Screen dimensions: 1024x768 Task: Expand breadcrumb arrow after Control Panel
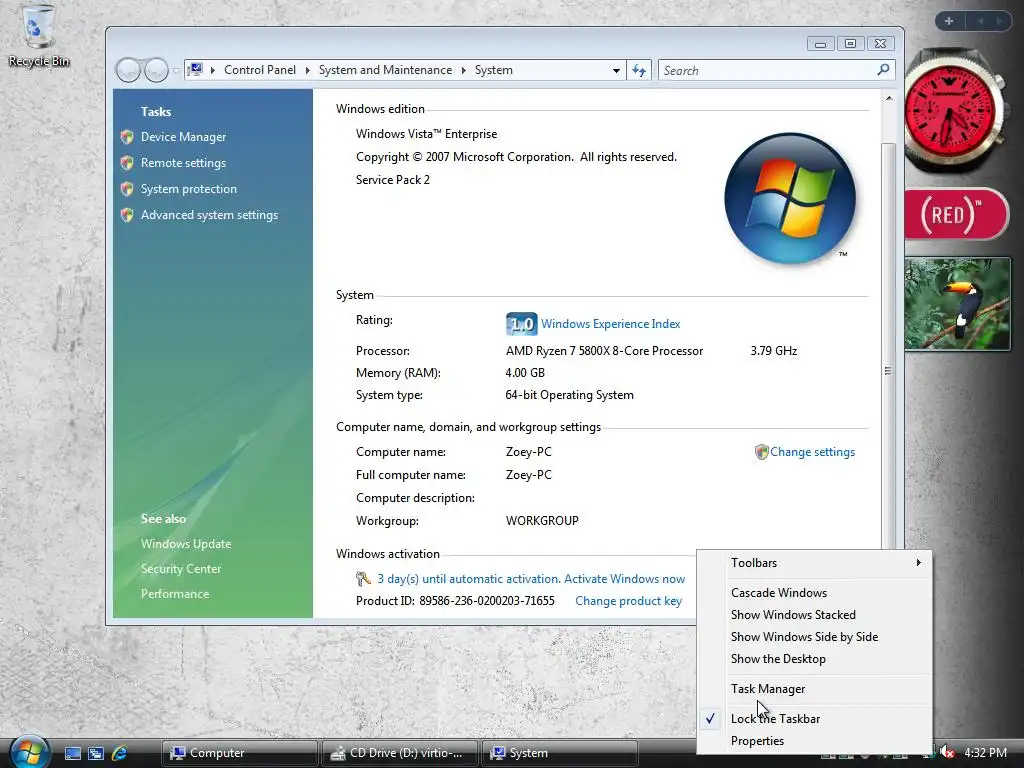307,70
